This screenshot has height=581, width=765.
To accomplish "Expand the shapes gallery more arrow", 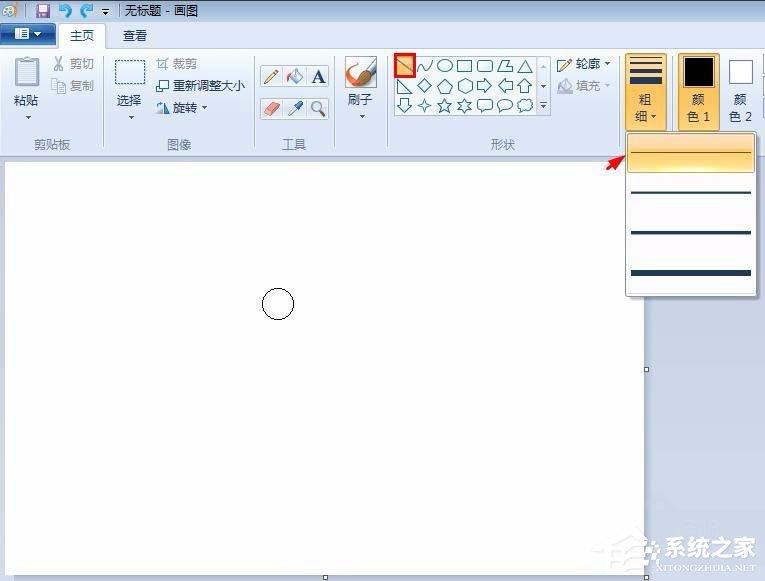I will pyautogui.click(x=544, y=105).
